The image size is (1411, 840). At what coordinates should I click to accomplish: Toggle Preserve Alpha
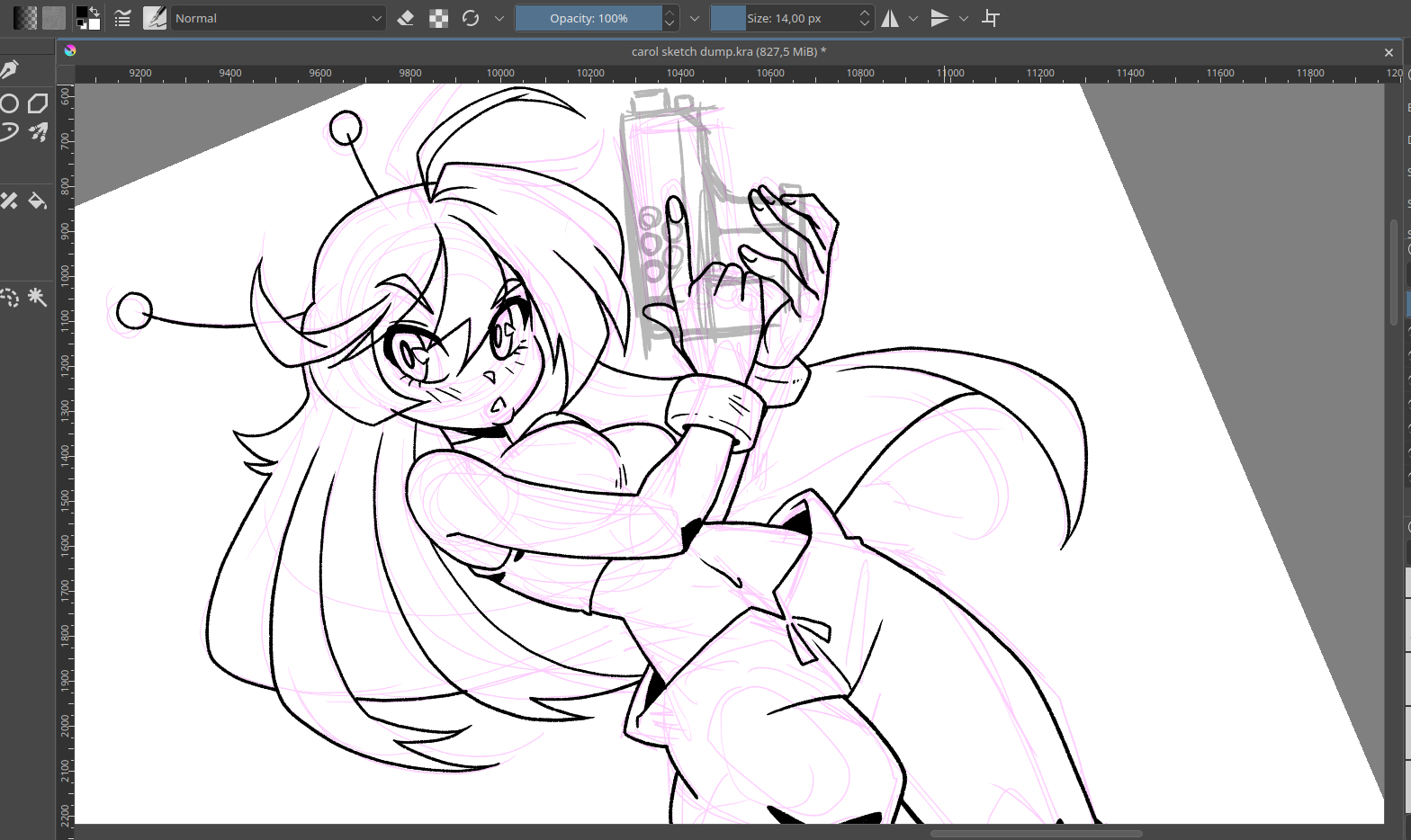438,18
